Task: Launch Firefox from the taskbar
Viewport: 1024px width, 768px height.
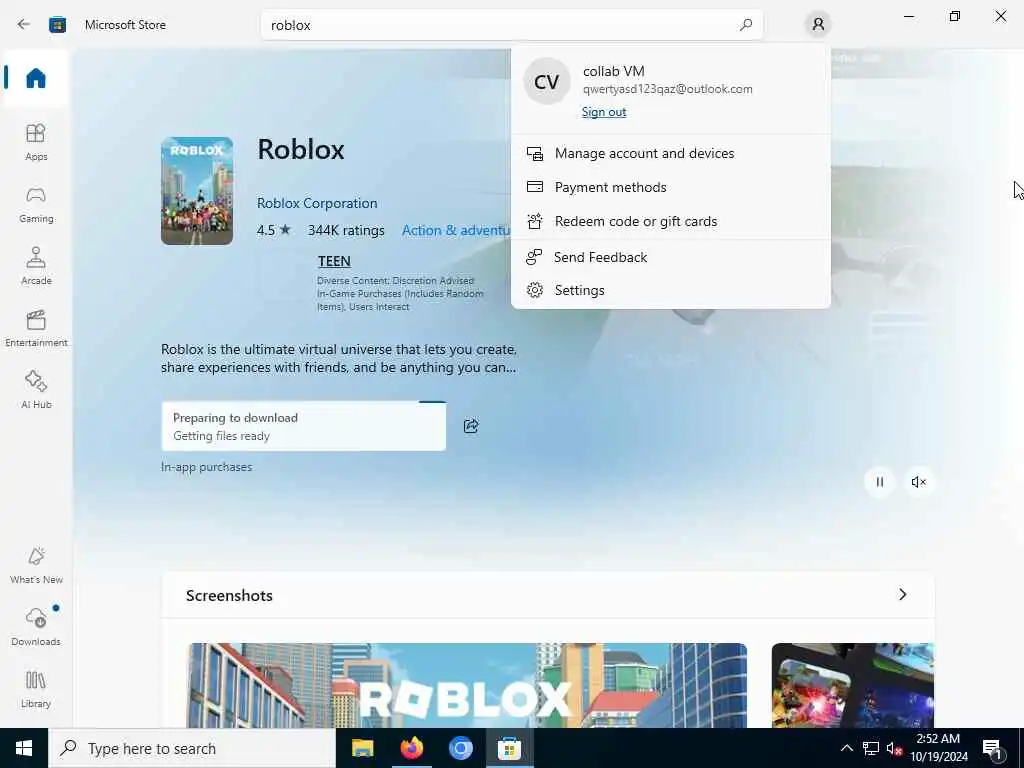Action: tap(411, 748)
